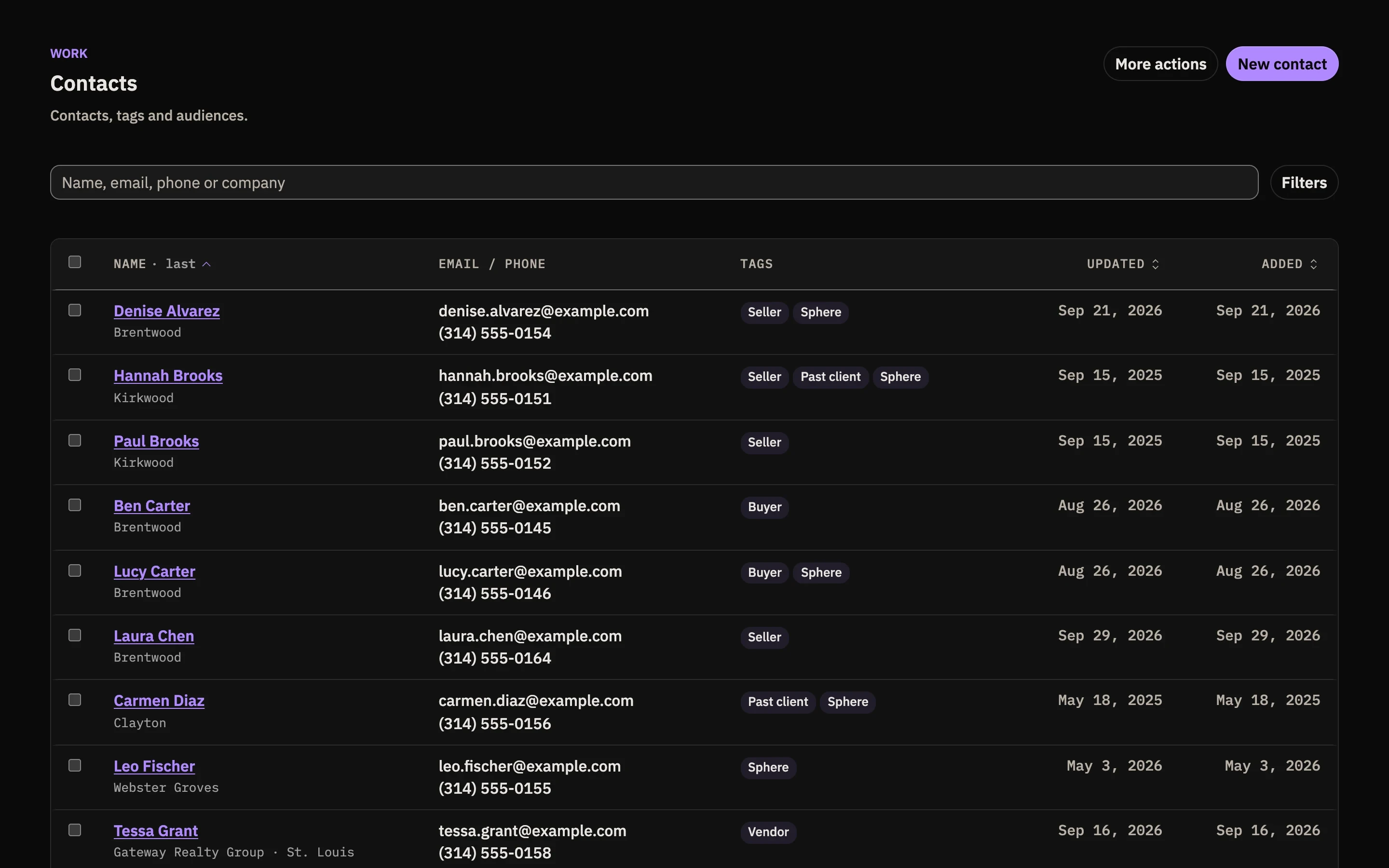Click the Sphere tag on Leo Fischer
The image size is (1389, 868).
(768, 768)
